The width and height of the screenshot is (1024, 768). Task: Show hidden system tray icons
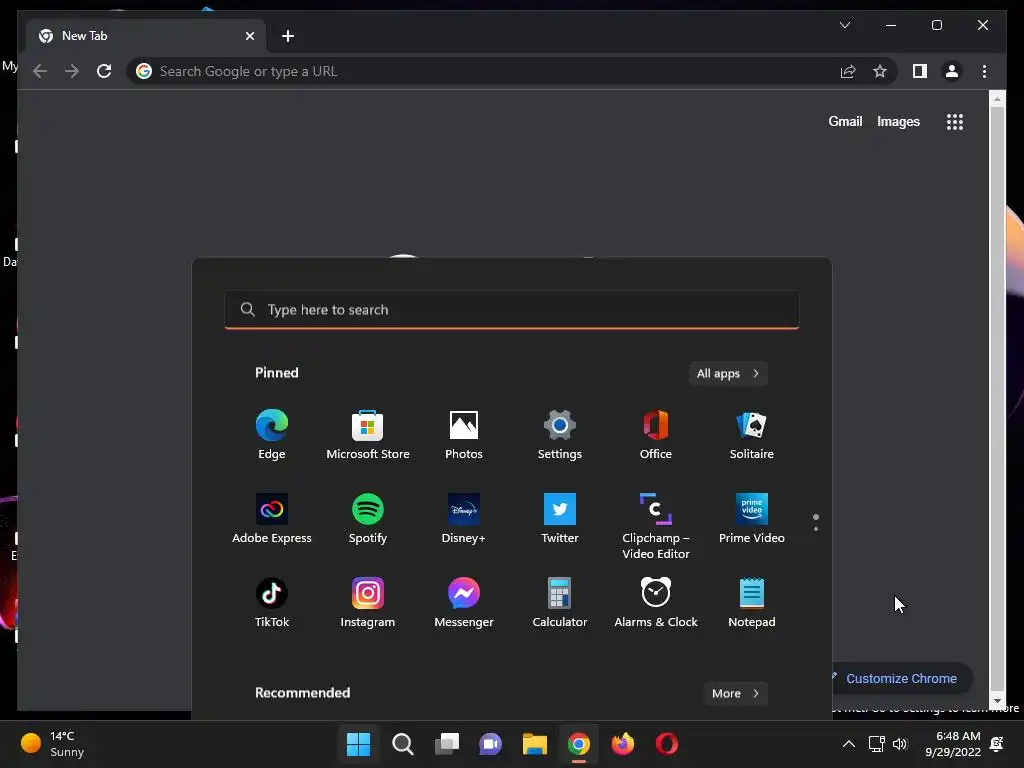click(848, 744)
